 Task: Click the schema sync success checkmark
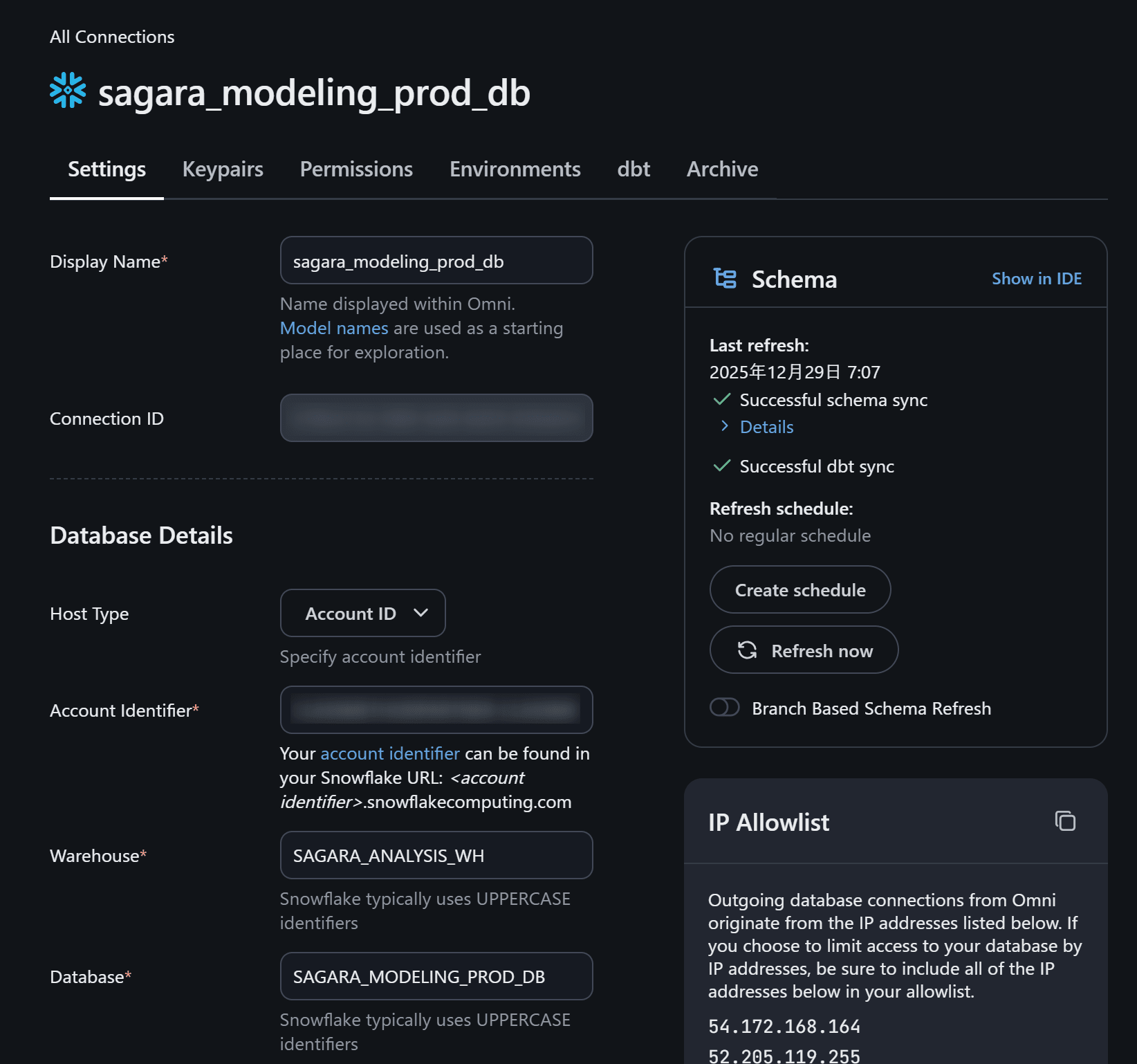pos(721,400)
